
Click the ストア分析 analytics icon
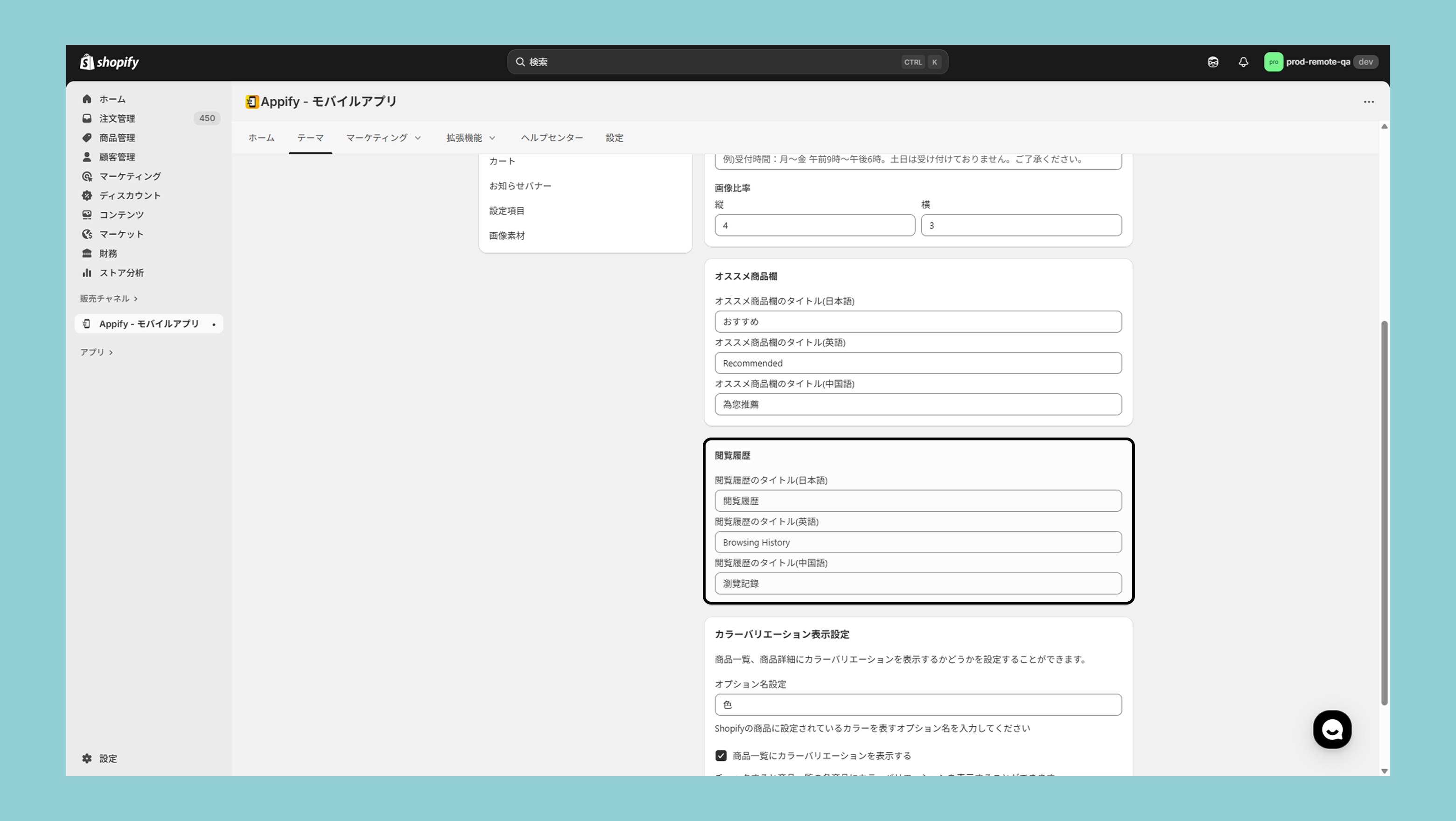point(87,272)
